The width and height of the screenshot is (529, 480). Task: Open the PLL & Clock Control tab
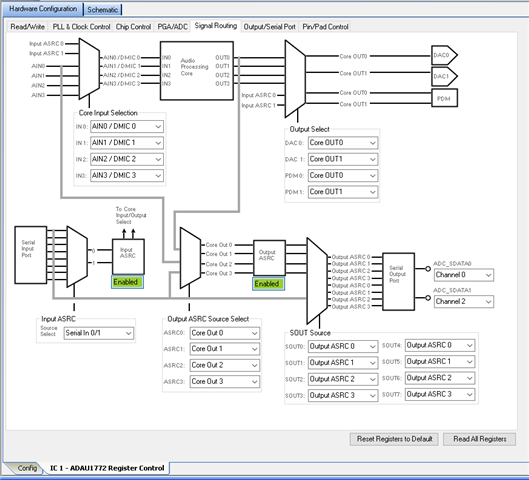click(81, 27)
